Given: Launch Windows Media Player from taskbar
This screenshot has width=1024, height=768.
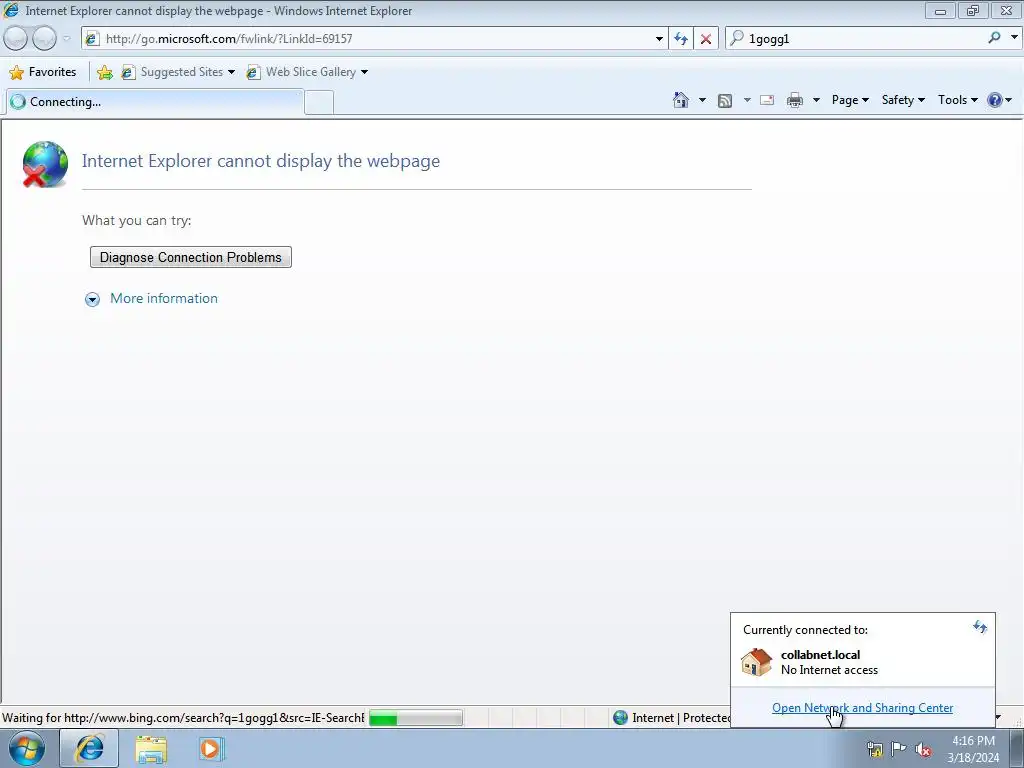Looking at the screenshot, I should coord(211,748).
